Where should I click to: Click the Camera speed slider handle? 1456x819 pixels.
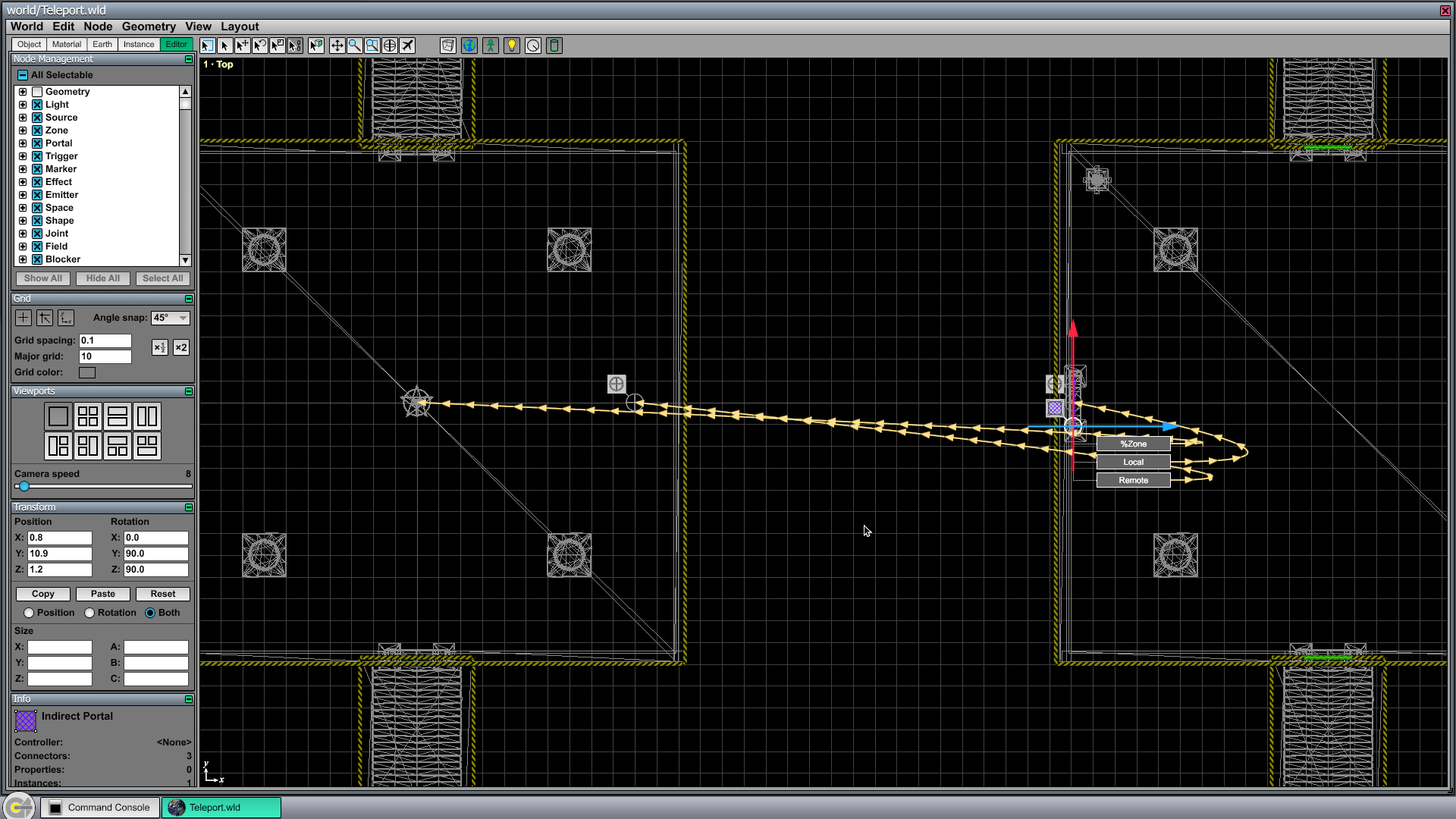[24, 486]
